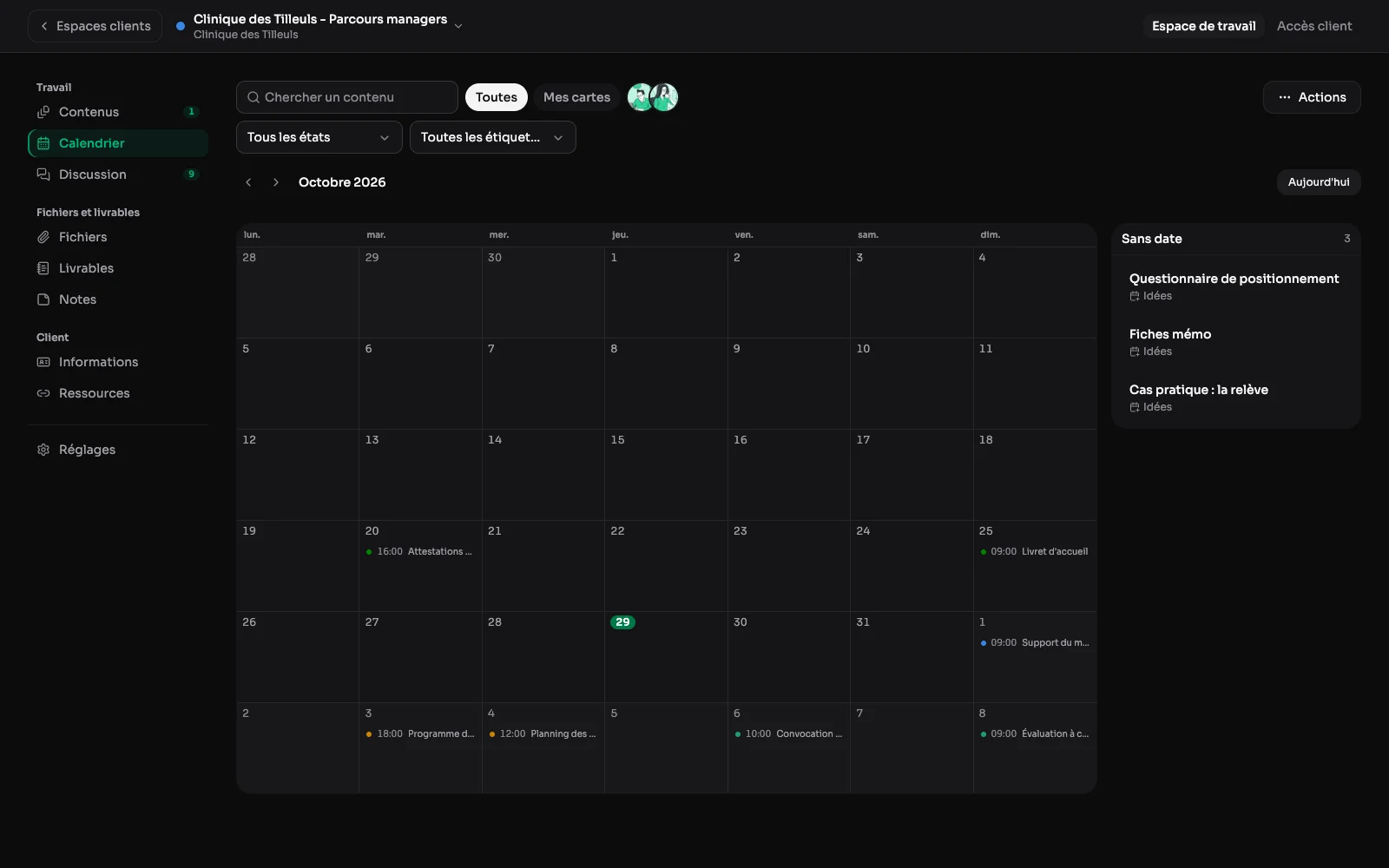Open the Tous les états dropdown
This screenshot has height=868, width=1389.
tap(319, 137)
